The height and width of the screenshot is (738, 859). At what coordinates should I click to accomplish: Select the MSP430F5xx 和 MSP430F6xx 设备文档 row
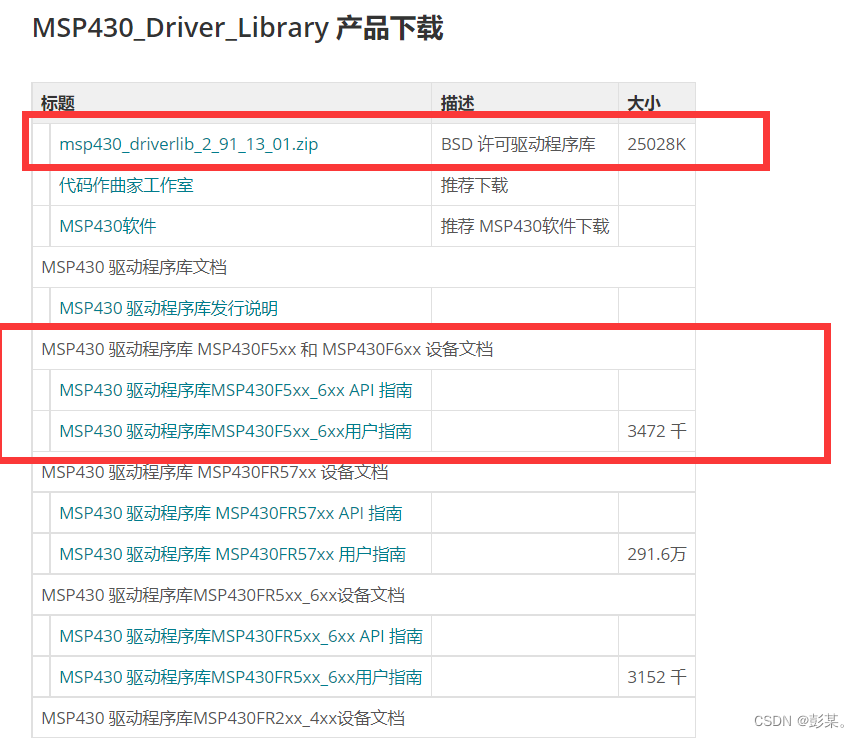tap(364, 349)
